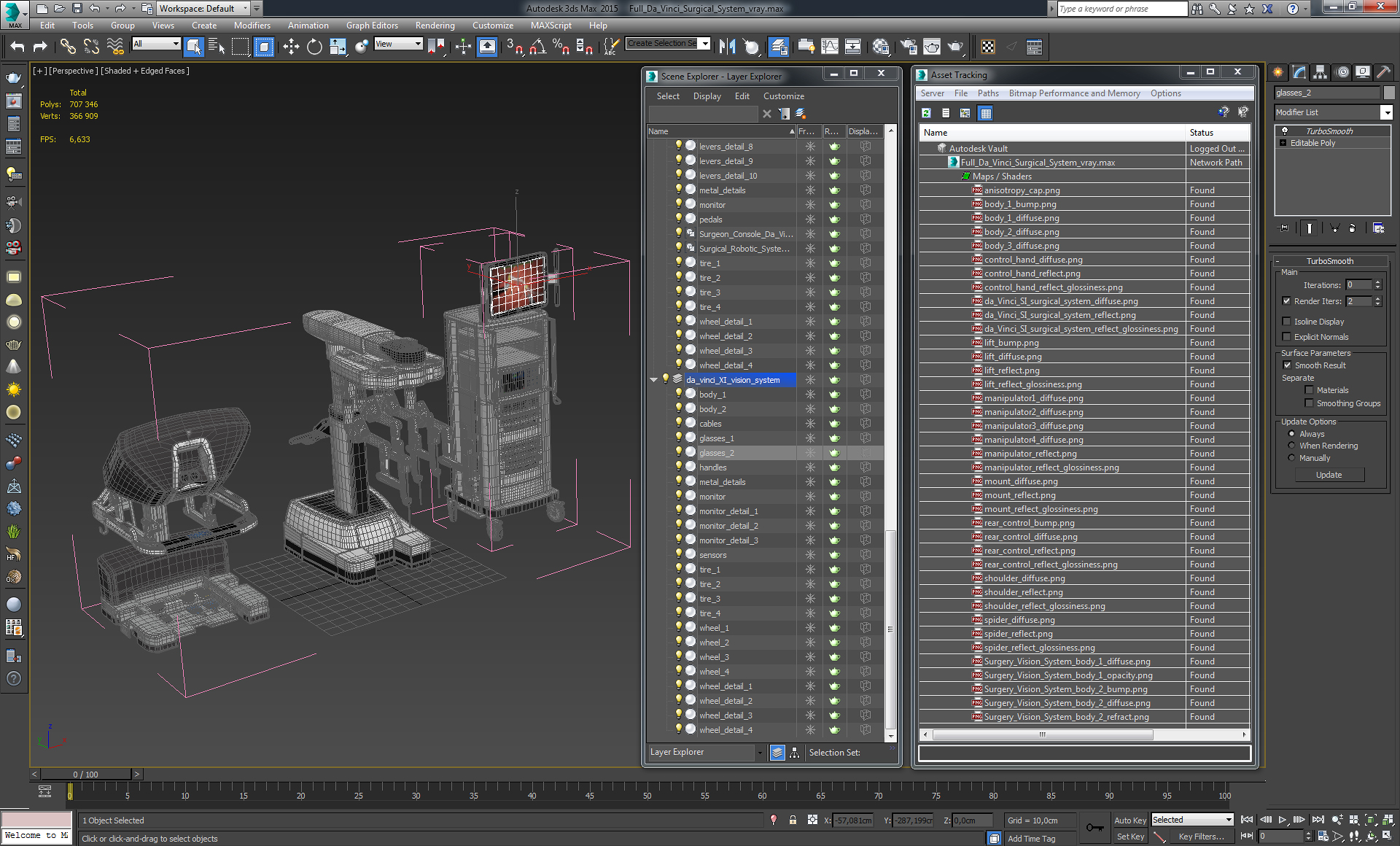Image resolution: width=1400 pixels, height=846 pixels.
Task: Open the Workspace Default dropdown
Action: click(x=203, y=9)
